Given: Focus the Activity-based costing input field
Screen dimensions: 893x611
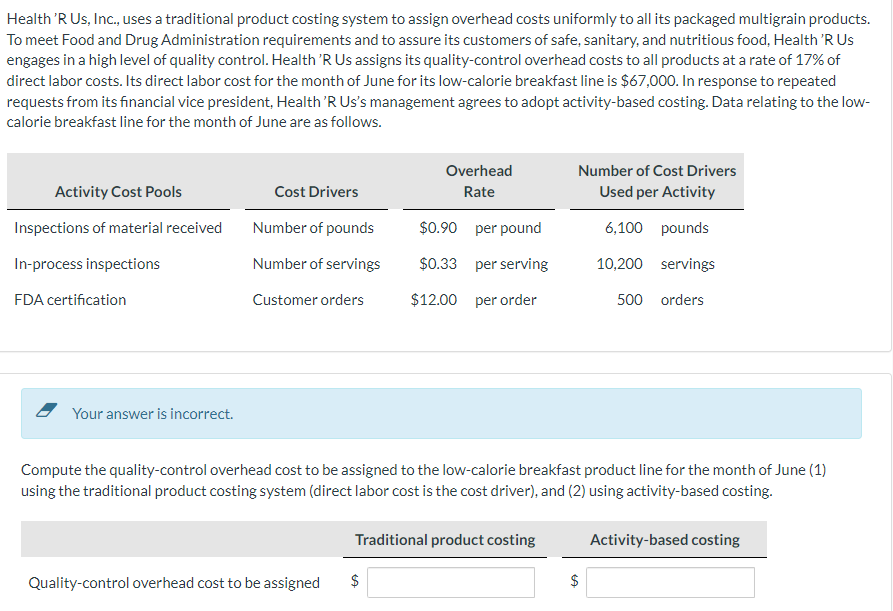Looking at the screenshot, I should tap(670, 582).
